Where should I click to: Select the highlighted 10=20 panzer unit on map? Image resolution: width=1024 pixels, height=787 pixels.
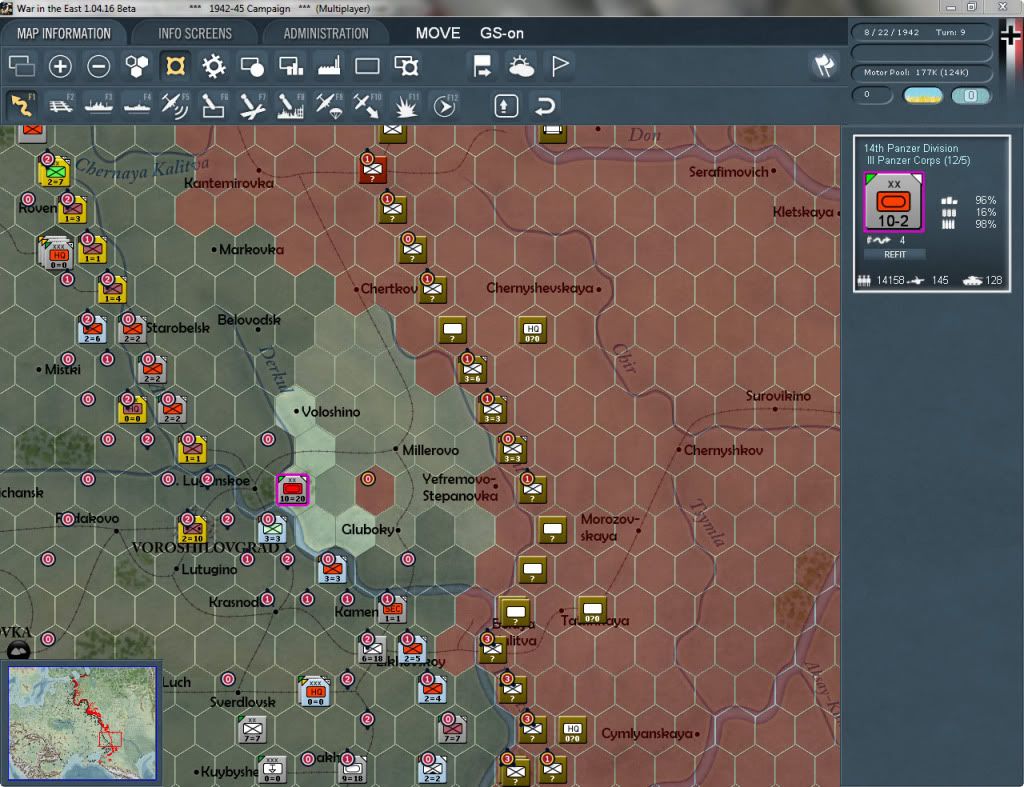click(x=292, y=490)
